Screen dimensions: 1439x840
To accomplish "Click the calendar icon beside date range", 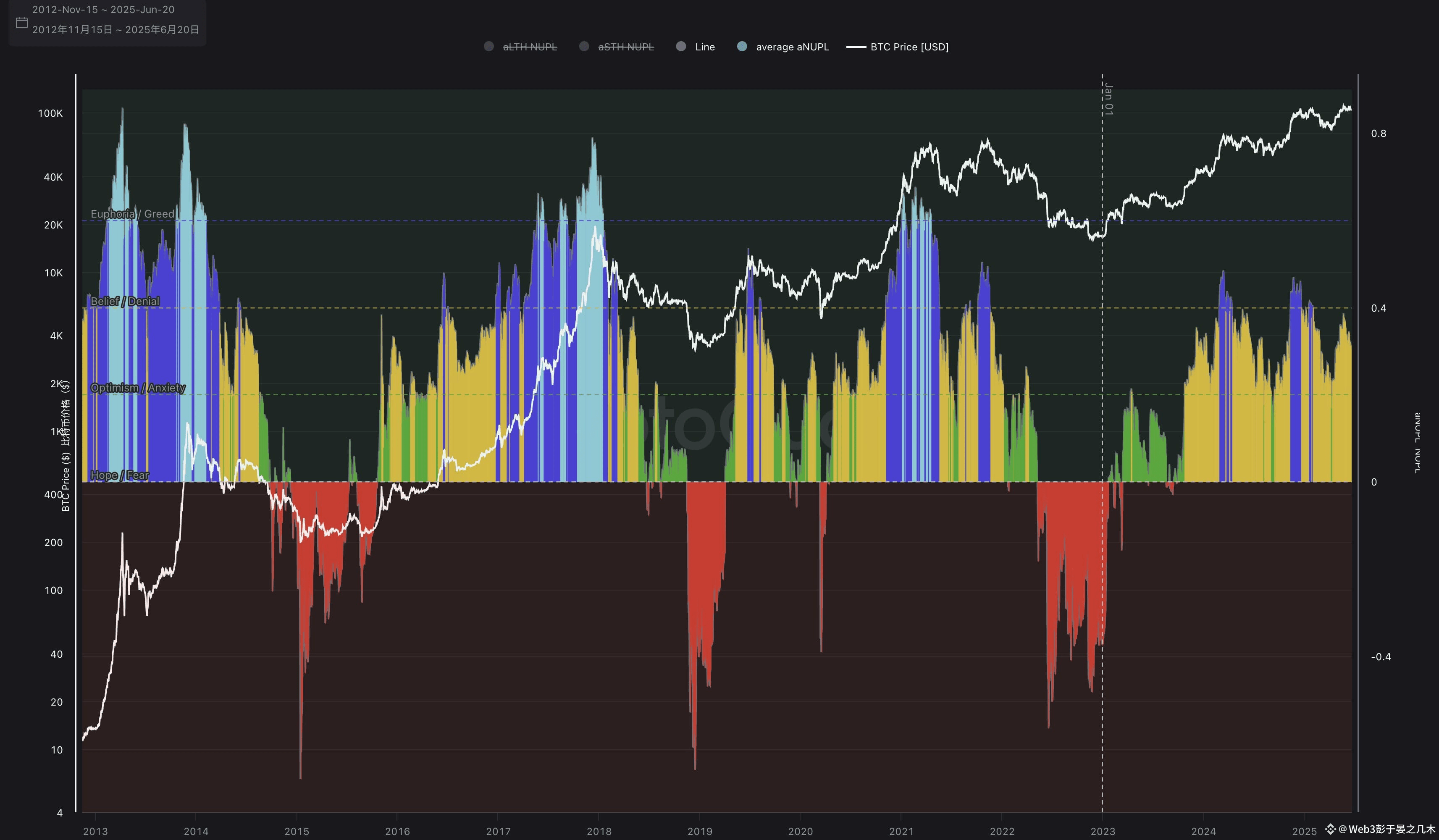I will click(x=22, y=22).
